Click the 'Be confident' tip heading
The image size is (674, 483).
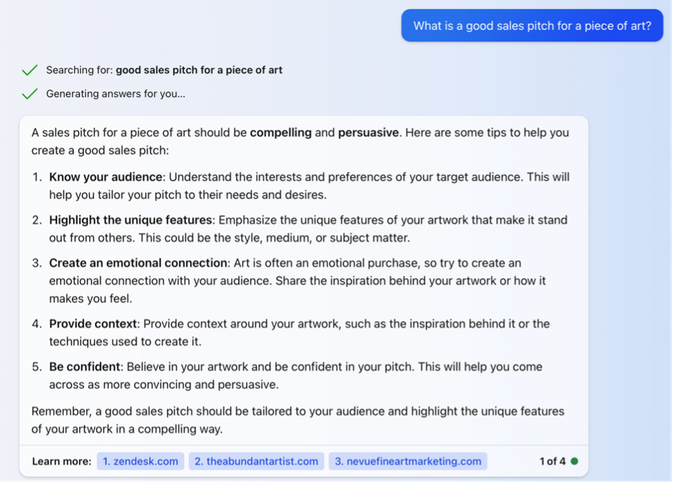pos(84,367)
